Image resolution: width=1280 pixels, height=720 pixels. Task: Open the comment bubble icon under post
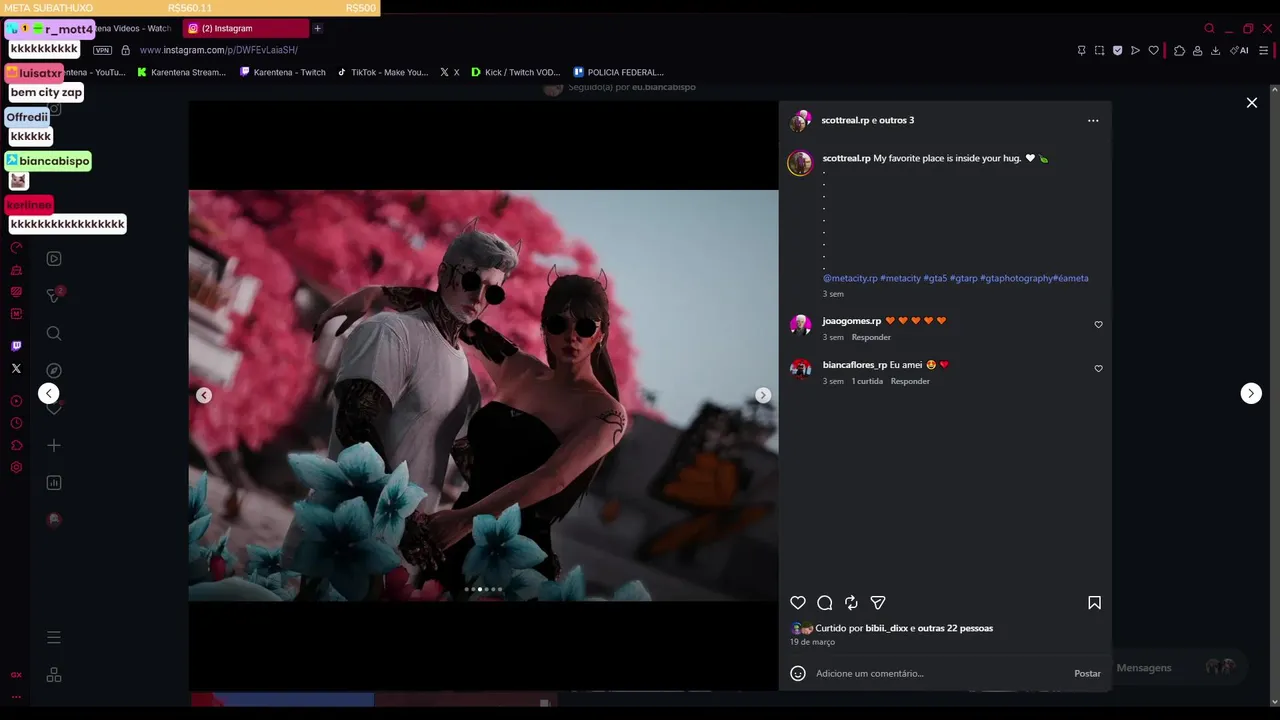(825, 603)
